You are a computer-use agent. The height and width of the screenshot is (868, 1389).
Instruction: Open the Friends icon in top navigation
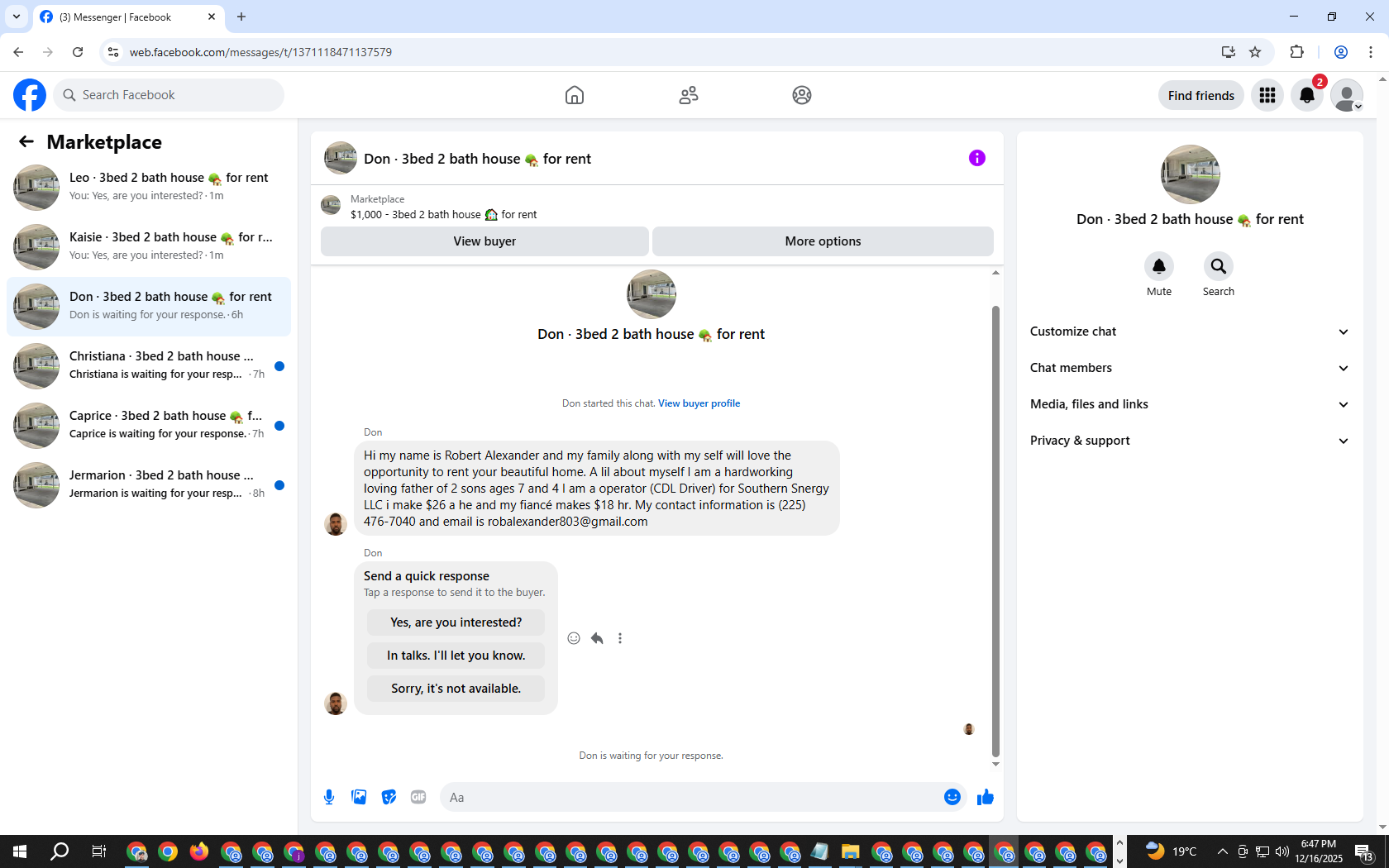(x=689, y=95)
